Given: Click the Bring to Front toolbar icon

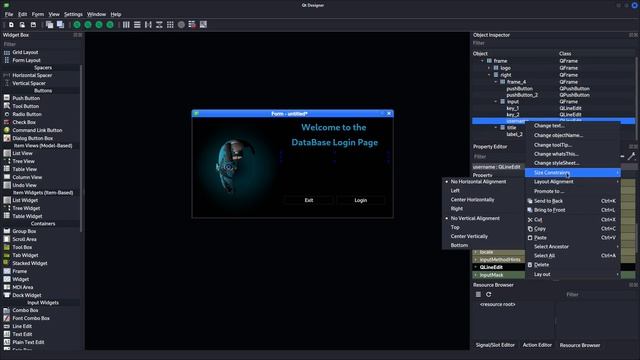Looking at the screenshot, I should (60, 25).
